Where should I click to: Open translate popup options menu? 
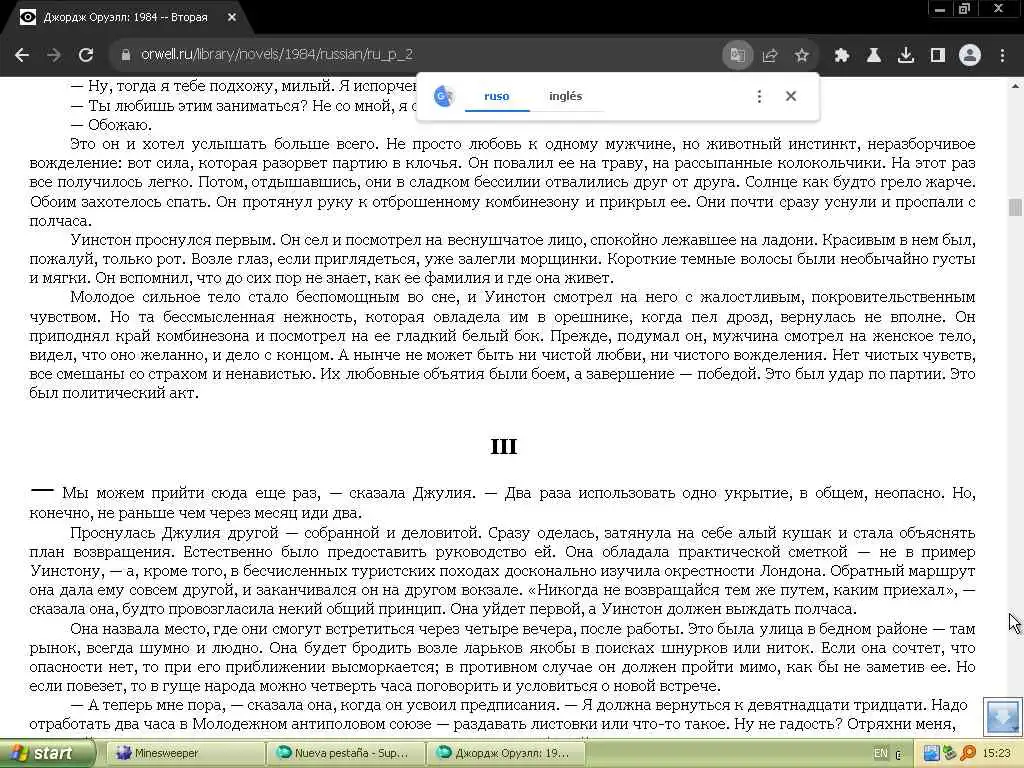click(x=759, y=97)
